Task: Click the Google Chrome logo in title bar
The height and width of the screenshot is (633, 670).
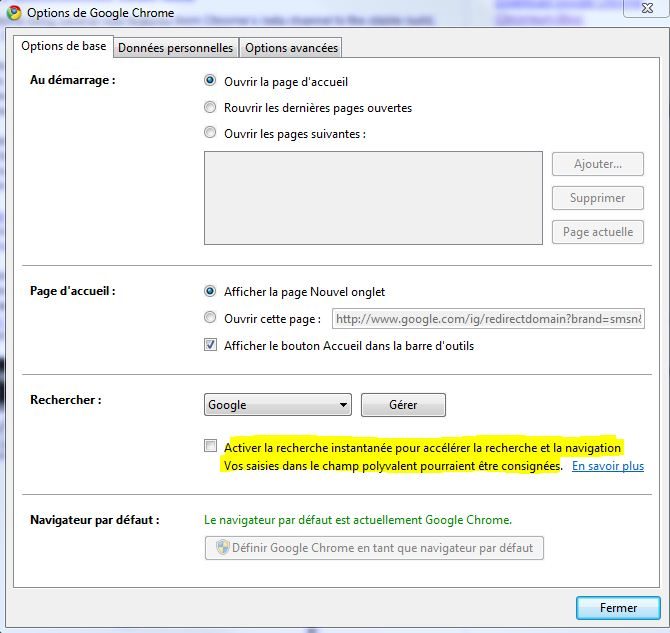Action: pyautogui.click(x=14, y=12)
